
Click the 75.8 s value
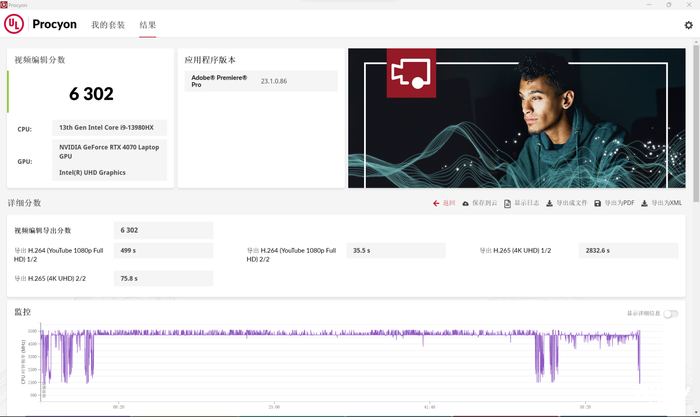click(129, 279)
